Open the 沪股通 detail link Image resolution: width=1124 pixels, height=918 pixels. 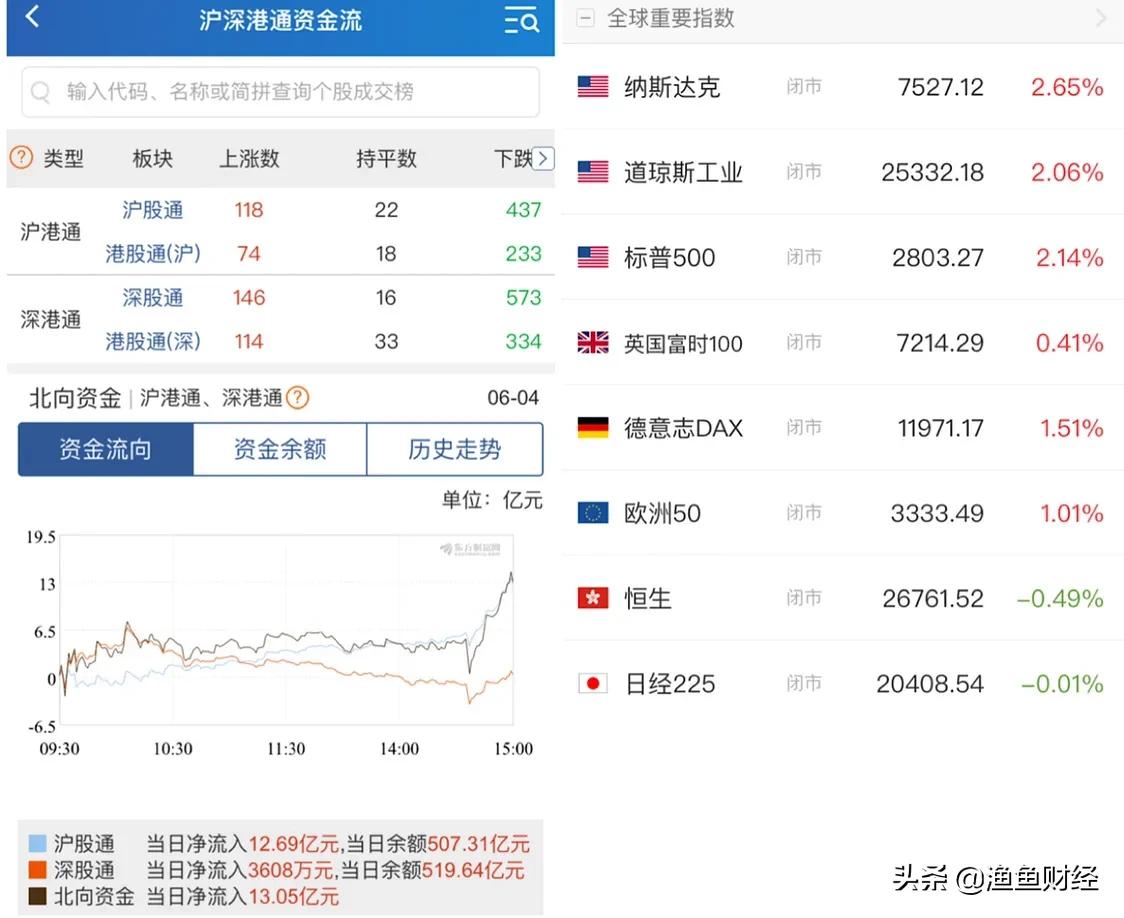coord(152,210)
